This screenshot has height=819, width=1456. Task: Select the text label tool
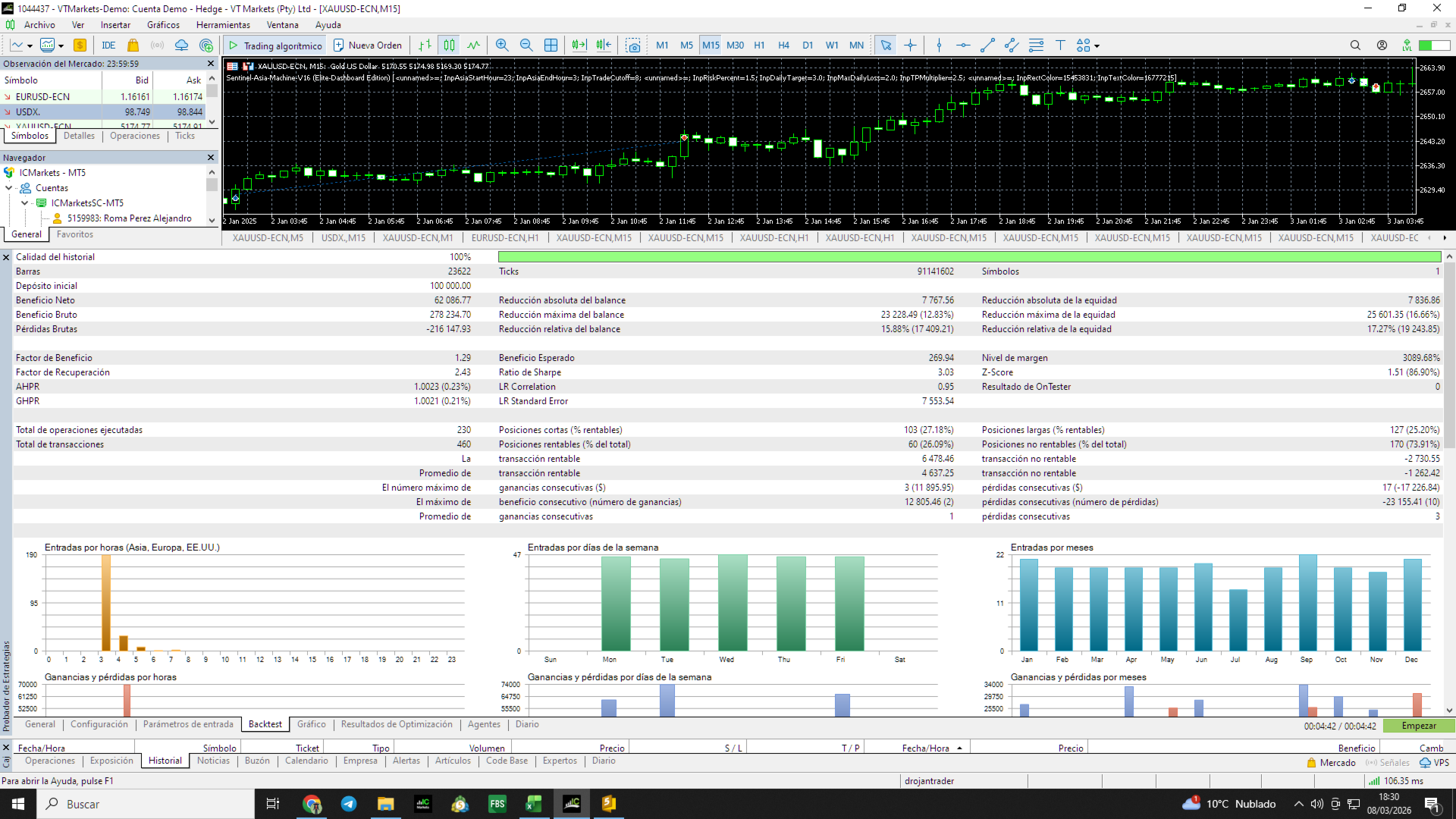(1060, 45)
